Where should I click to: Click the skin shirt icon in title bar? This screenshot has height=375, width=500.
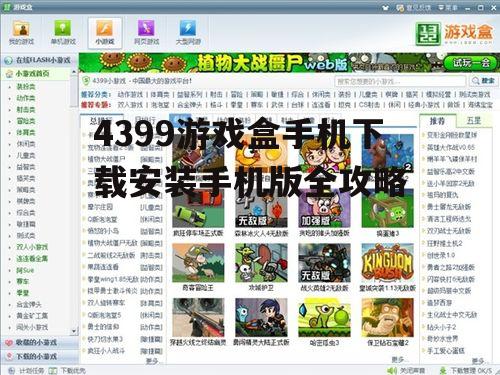[x=386, y=7]
